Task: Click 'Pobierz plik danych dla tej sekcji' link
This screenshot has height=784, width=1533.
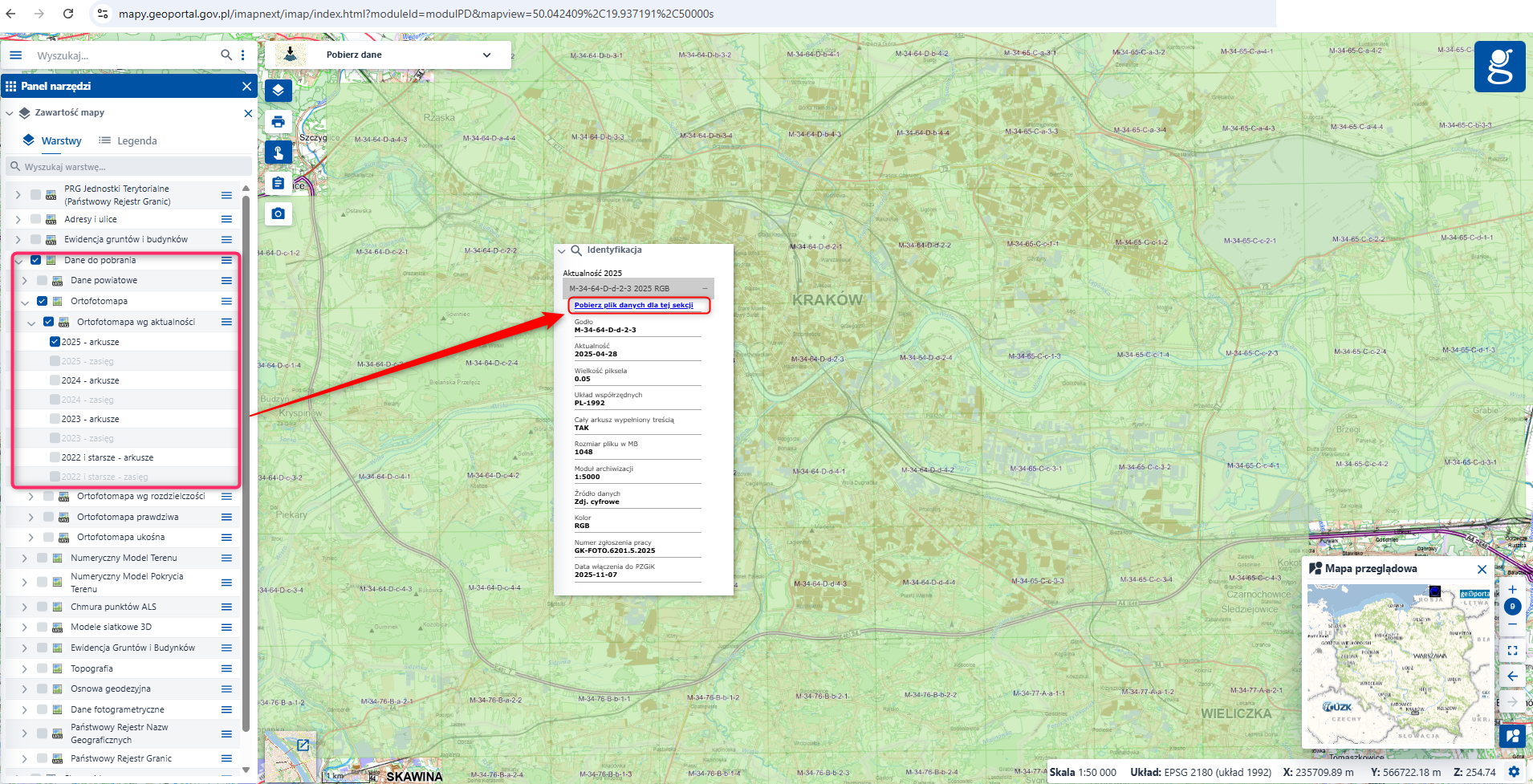Action: (x=633, y=305)
